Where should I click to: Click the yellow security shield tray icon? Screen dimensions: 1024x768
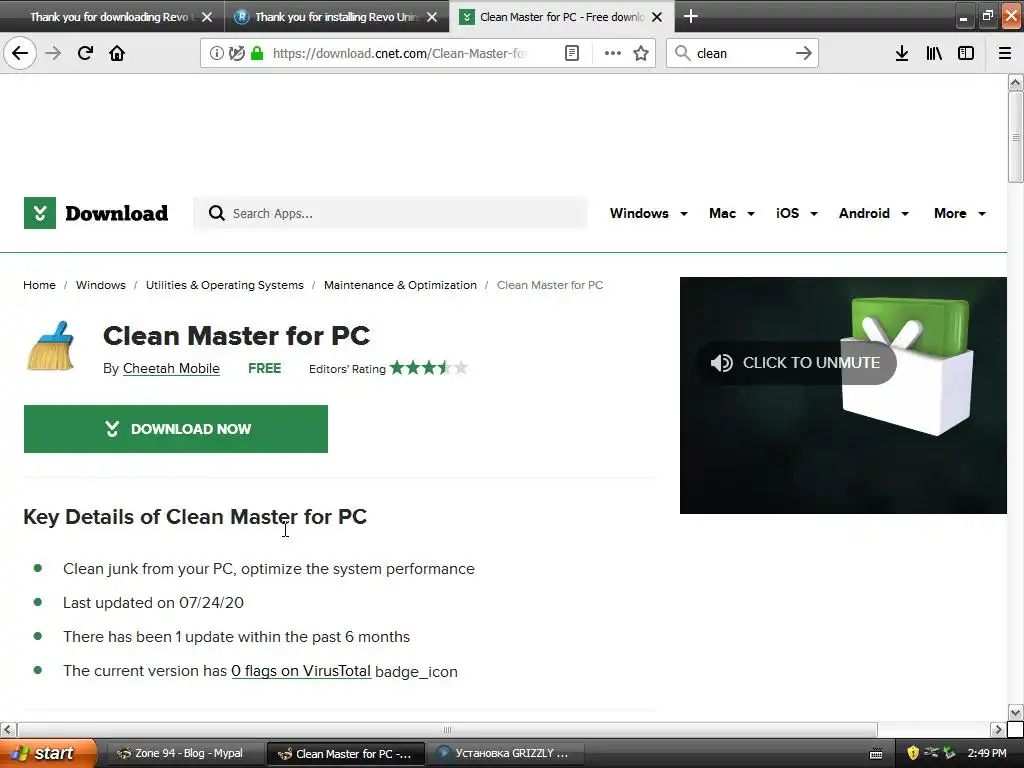pyautogui.click(x=913, y=753)
